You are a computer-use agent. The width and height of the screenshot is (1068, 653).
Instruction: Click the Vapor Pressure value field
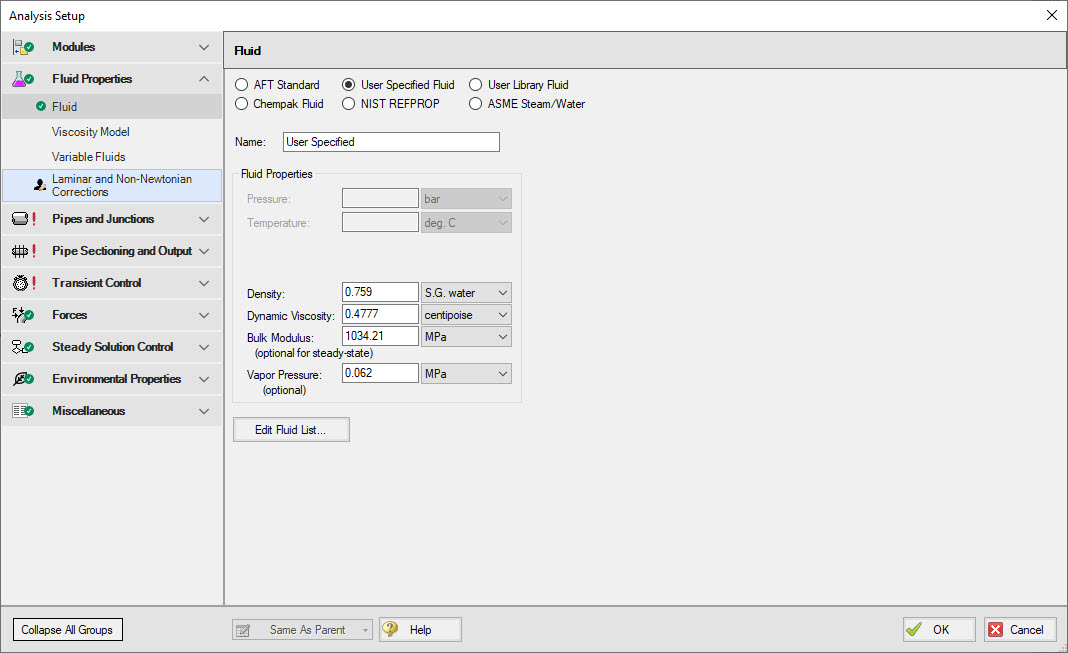tap(380, 373)
